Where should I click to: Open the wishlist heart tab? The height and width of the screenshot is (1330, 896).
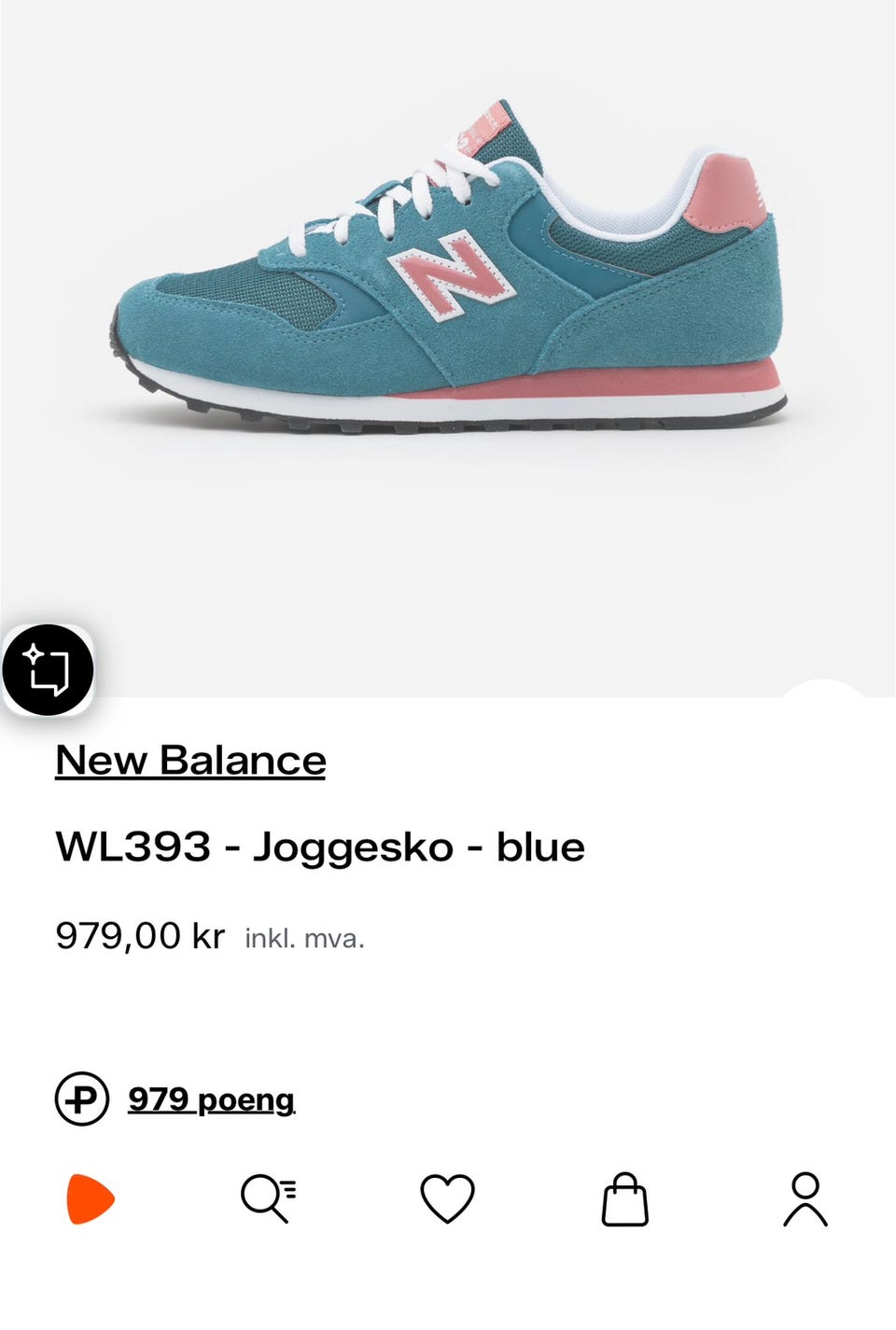[447, 1198]
